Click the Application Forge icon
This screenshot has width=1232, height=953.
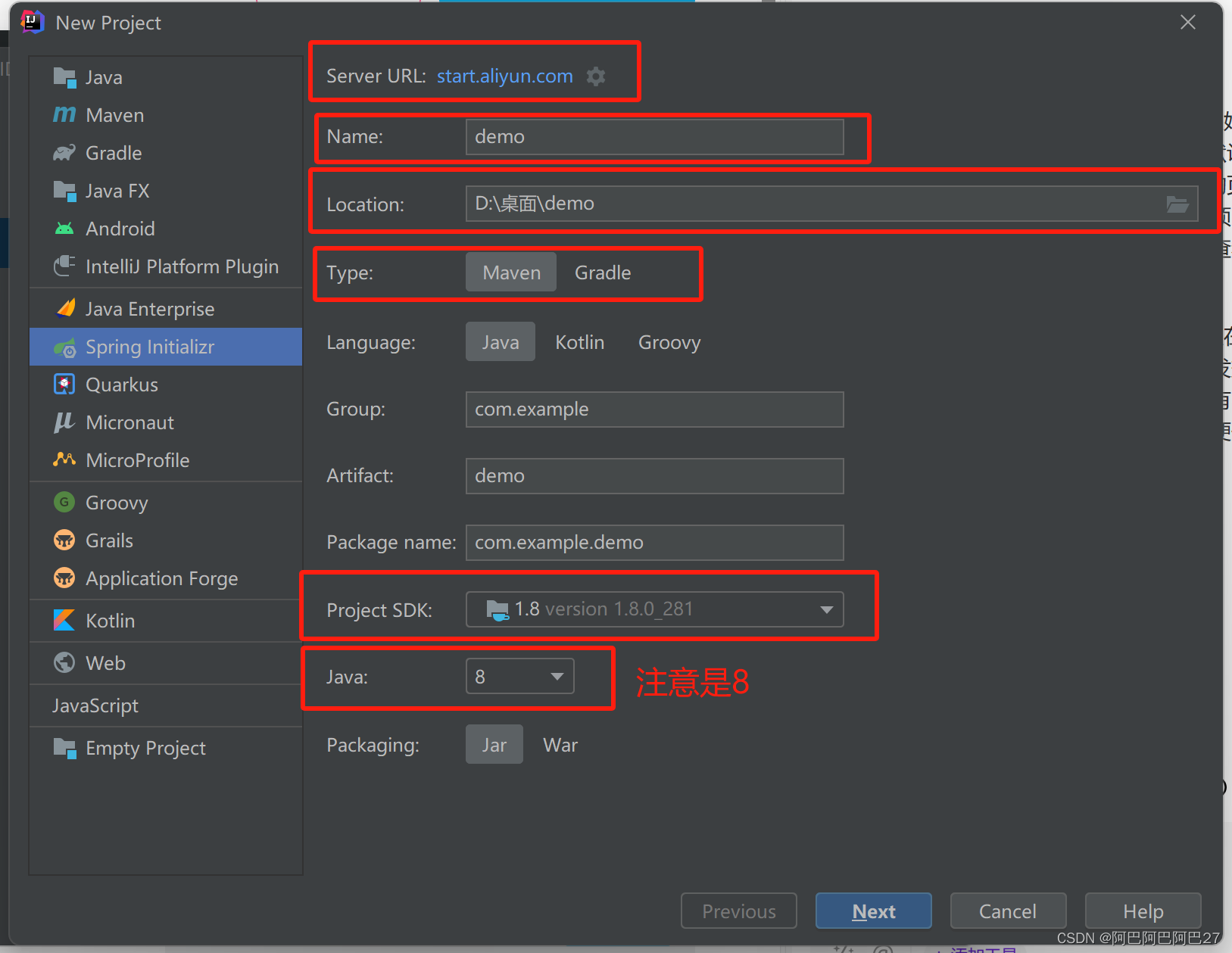(x=64, y=578)
